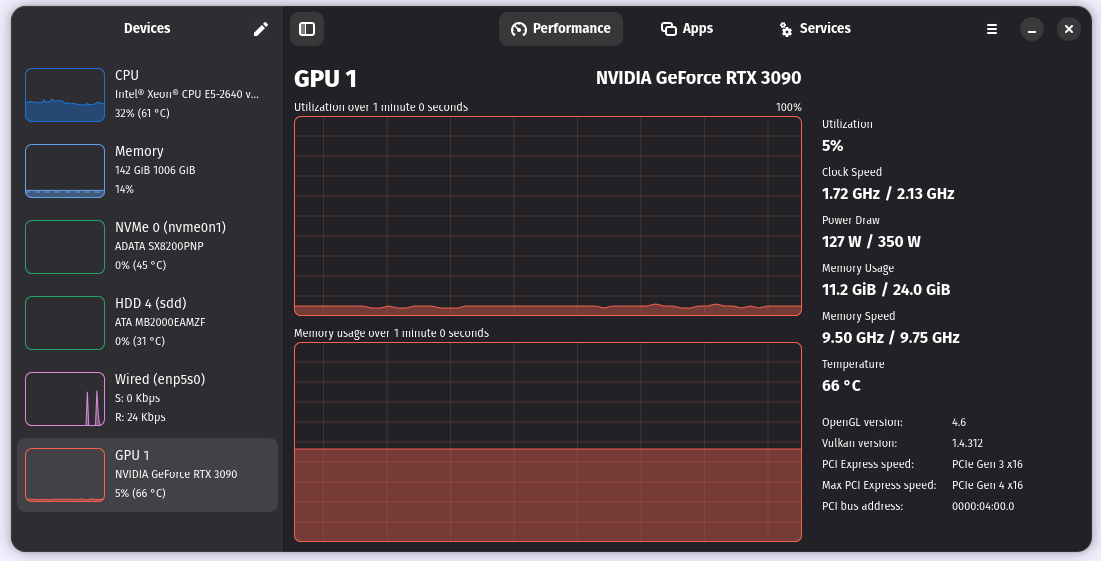Click the Services tab gears icon
The image size is (1101, 561).
(x=786, y=29)
